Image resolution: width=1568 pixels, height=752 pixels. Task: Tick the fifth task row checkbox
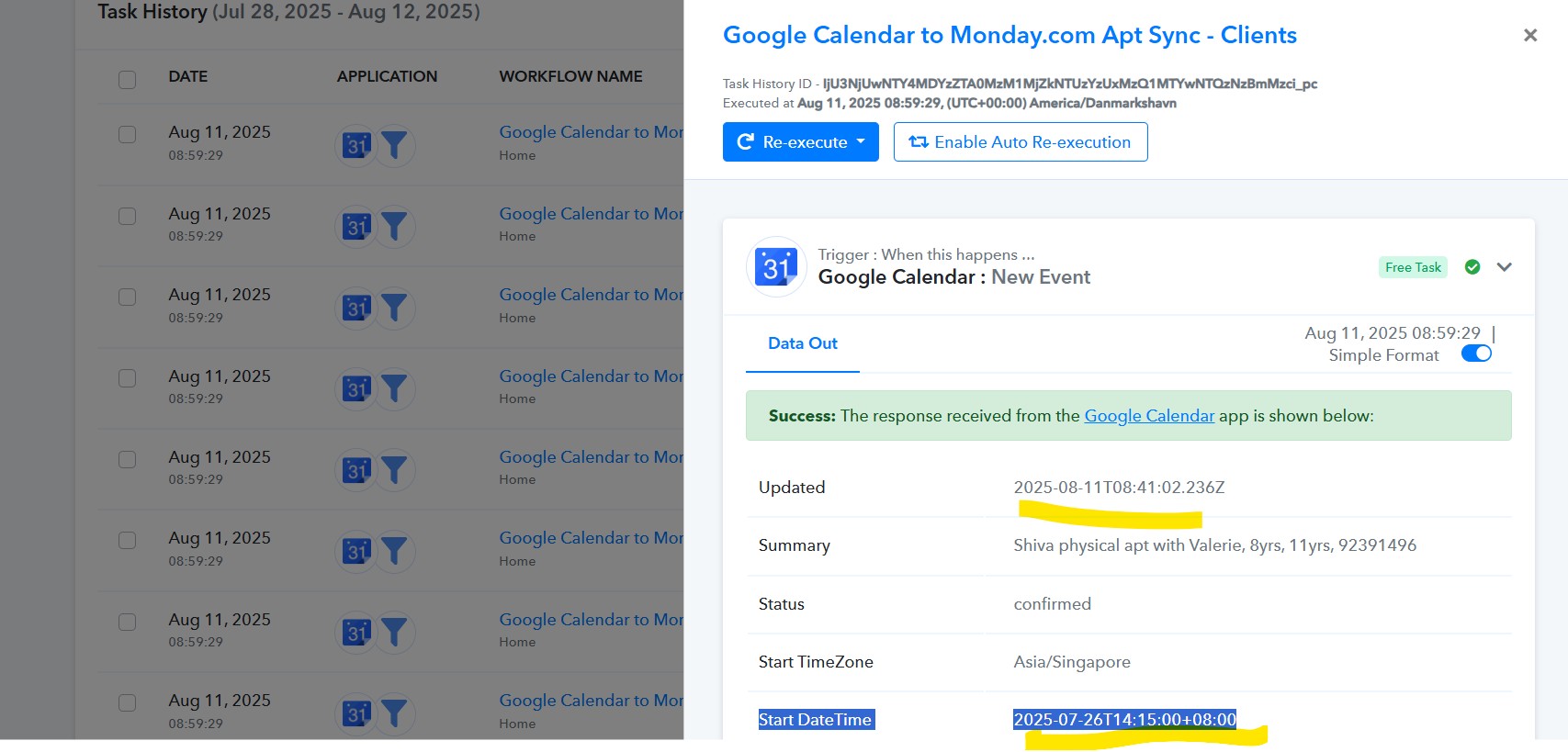[127, 459]
